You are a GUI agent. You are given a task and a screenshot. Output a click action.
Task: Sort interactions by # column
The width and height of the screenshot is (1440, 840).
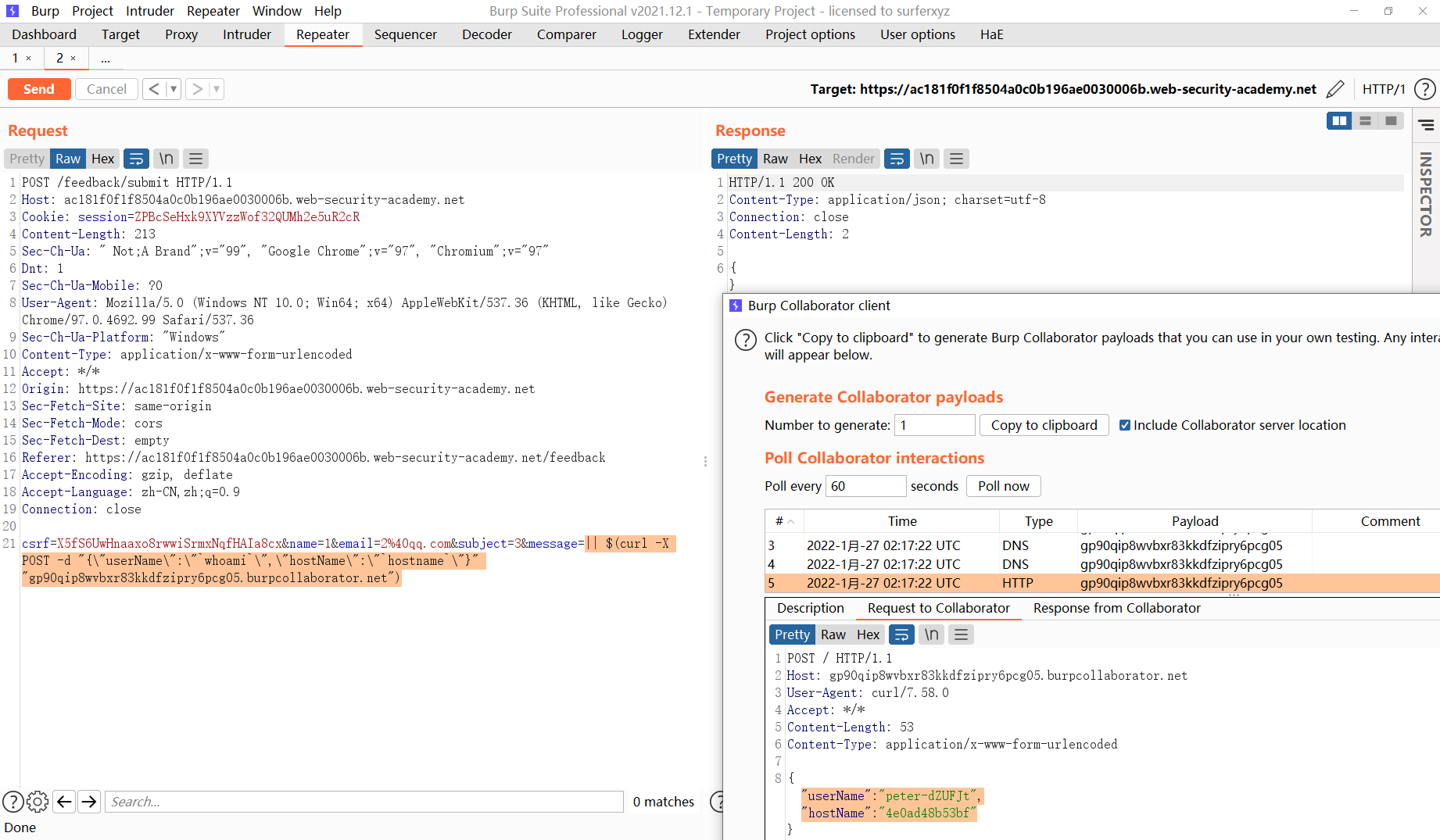click(x=784, y=521)
